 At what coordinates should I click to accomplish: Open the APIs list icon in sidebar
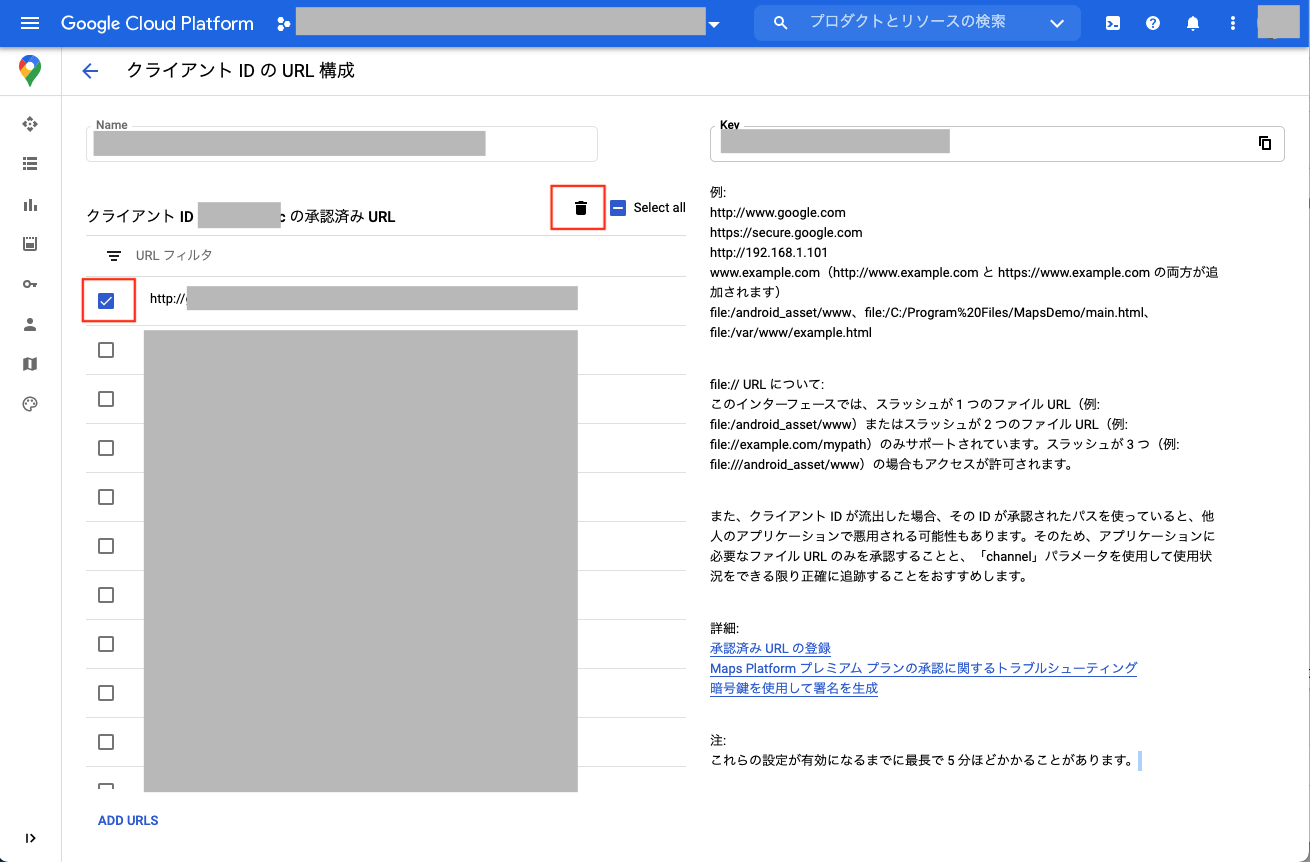coord(30,164)
